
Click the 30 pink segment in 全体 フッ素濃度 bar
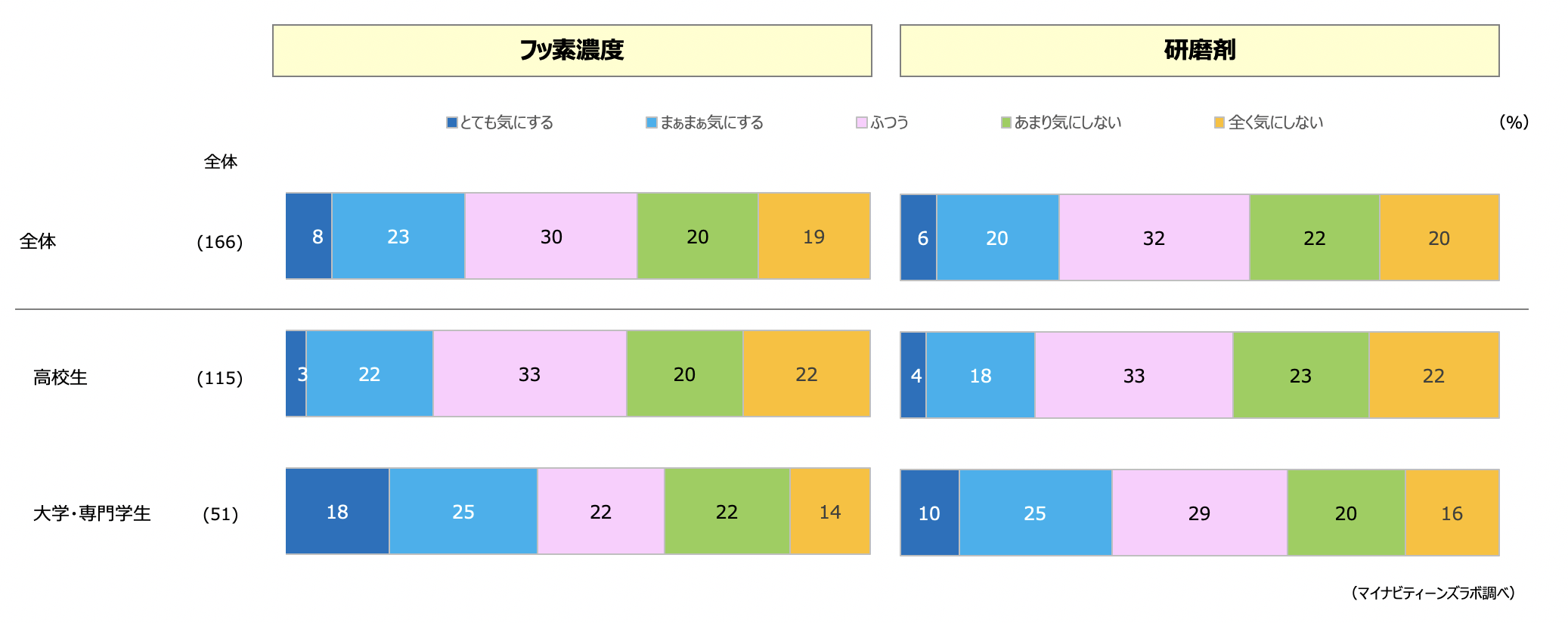[x=551, y=236]
